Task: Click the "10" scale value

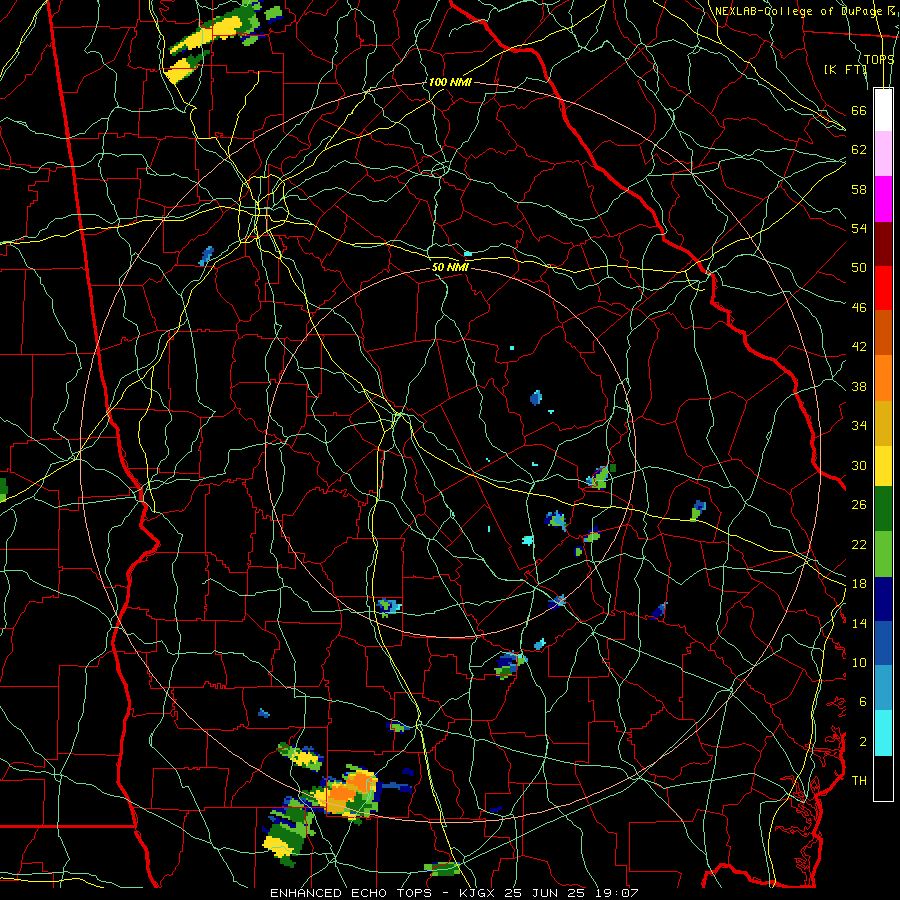Action: pyautogui.click(x=859, y=662)
